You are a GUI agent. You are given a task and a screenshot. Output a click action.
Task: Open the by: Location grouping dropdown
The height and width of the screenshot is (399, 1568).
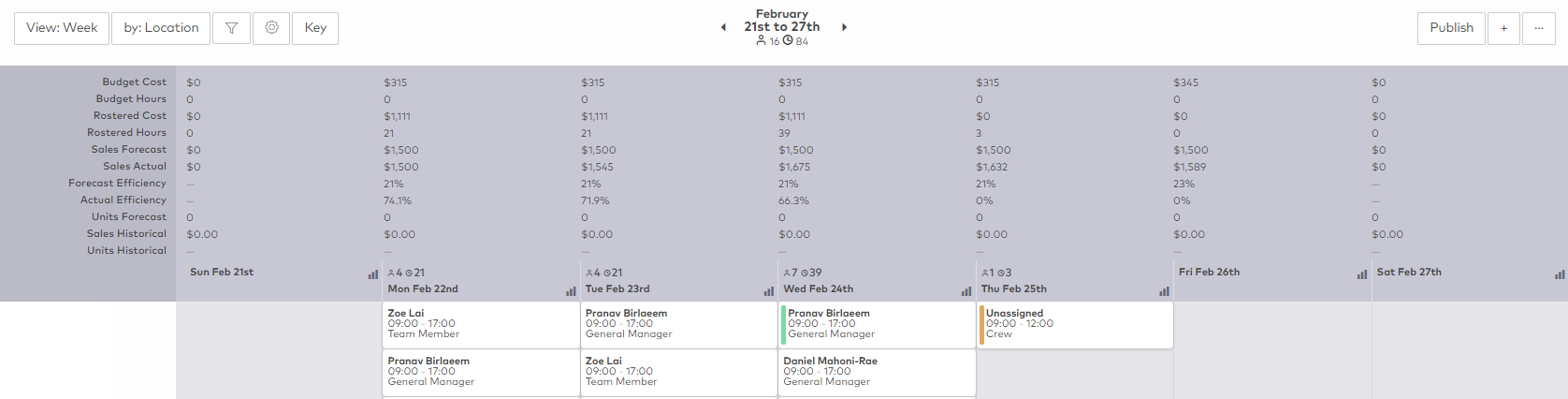click(x=161, y=28)
